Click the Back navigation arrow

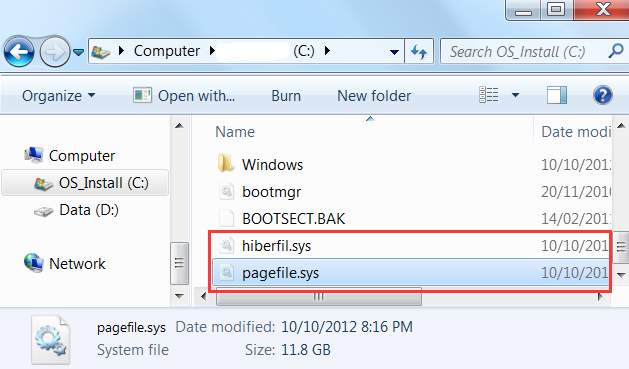tap(18, 51)
